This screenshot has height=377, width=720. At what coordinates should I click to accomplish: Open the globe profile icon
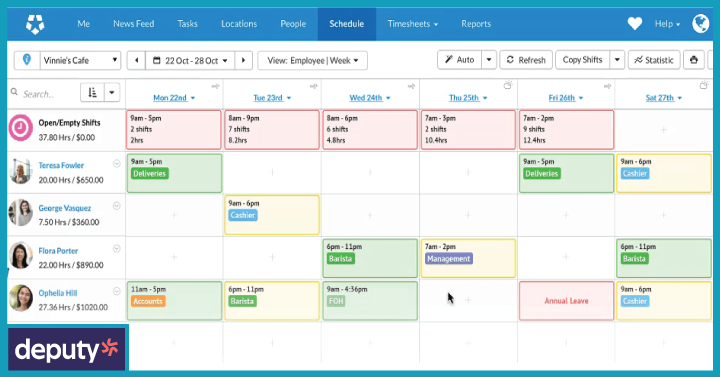[x=701, y=23]
